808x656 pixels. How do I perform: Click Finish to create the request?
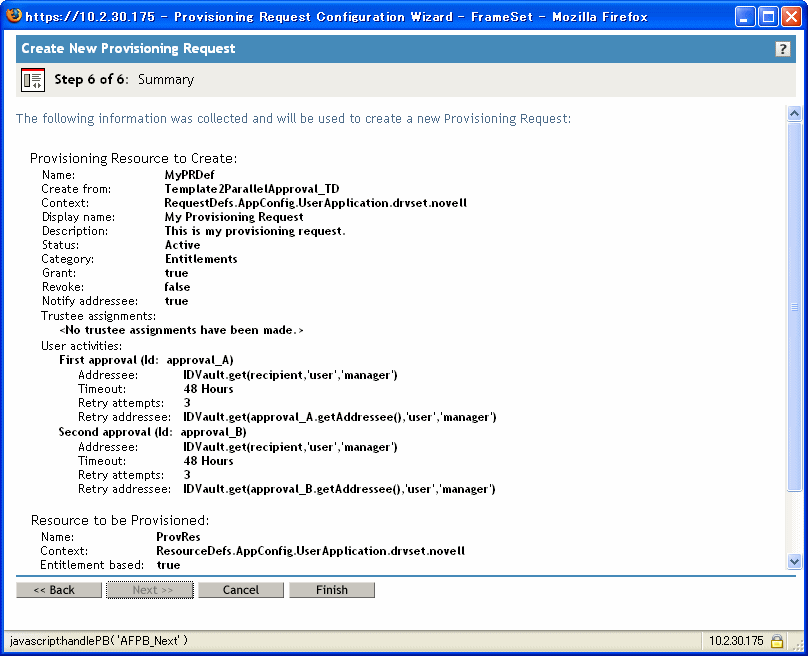[332, 590]
